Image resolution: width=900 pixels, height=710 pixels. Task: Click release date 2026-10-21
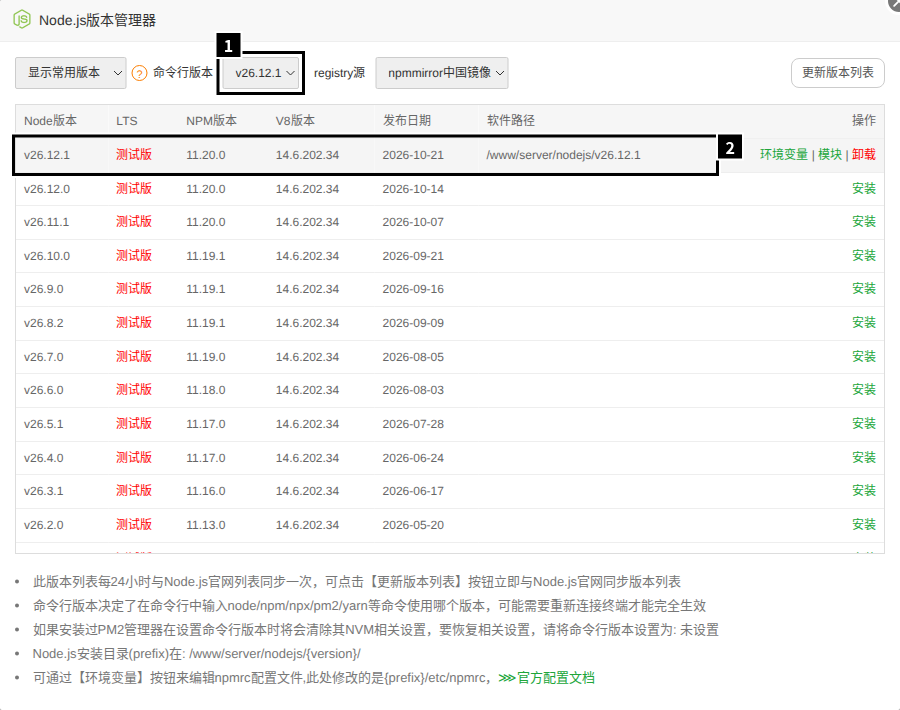(x=413, y=155)
